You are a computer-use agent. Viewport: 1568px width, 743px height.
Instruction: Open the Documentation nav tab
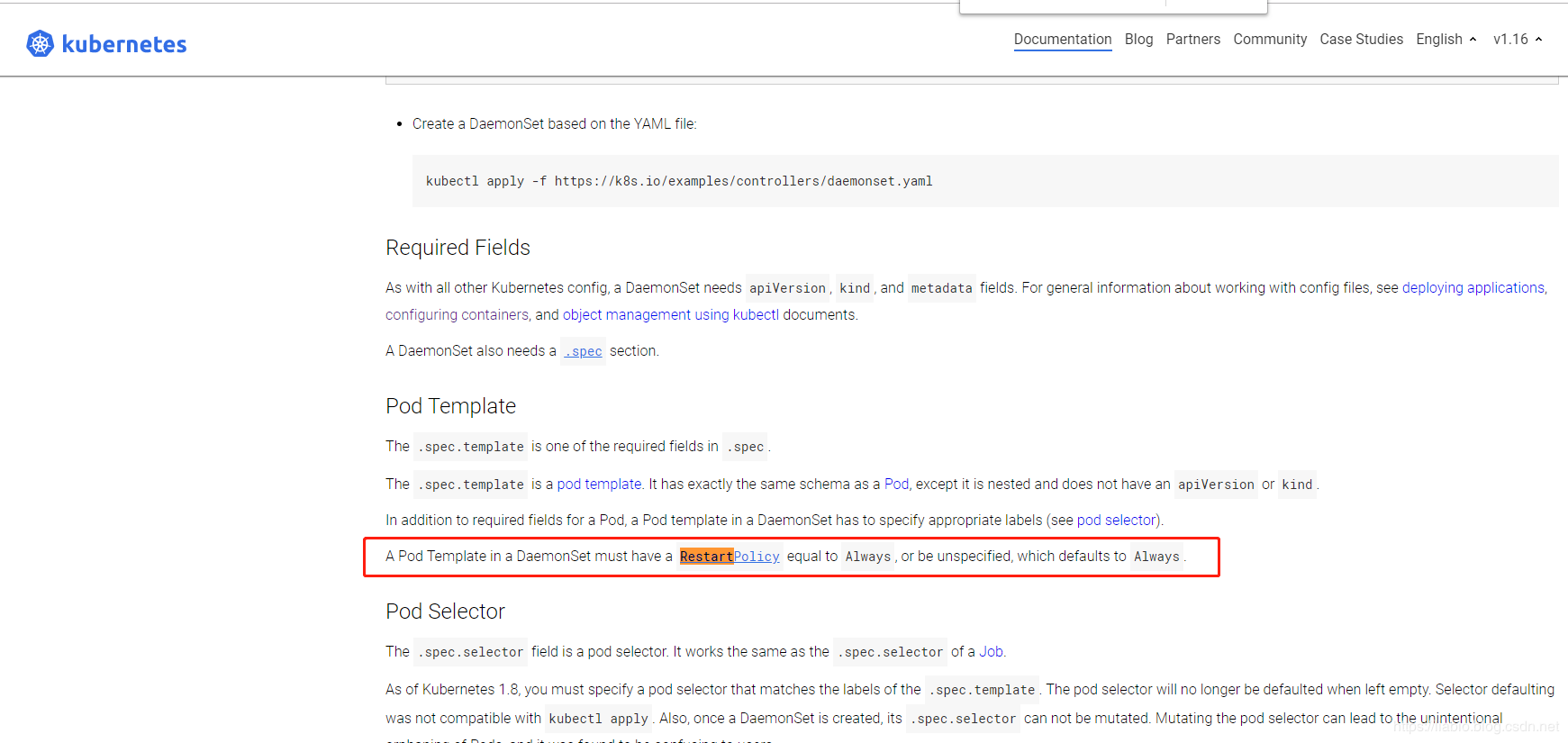(x=1062, y=40)
